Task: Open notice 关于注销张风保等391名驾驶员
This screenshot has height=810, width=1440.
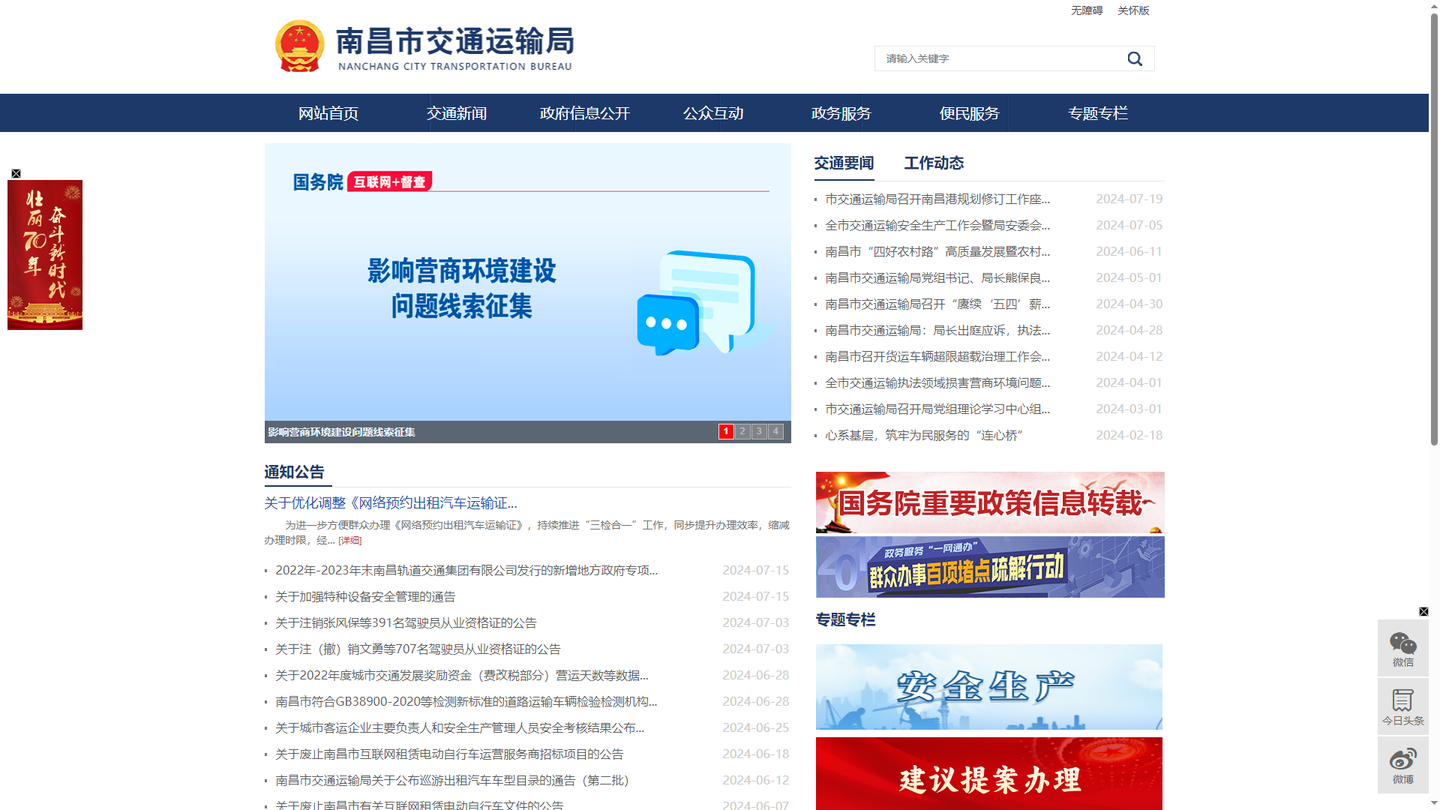Action: [x=406, y=623]
